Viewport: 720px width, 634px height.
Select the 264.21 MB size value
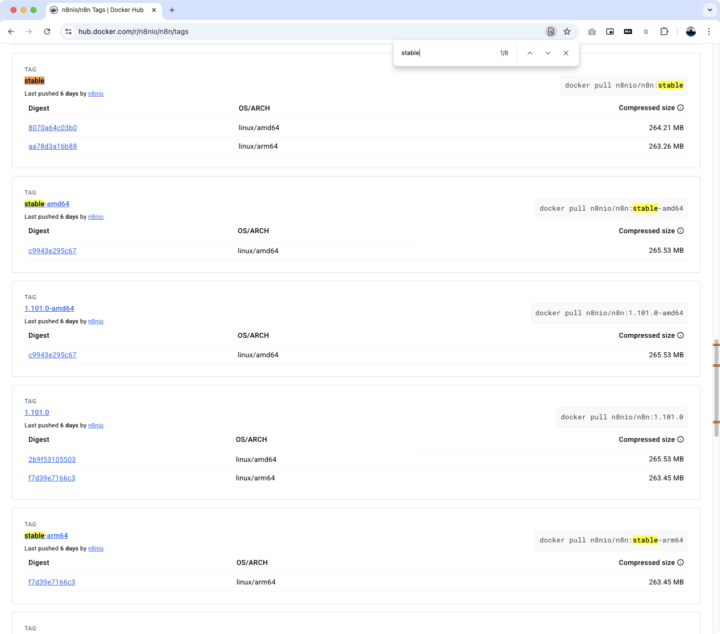[666, 128]
